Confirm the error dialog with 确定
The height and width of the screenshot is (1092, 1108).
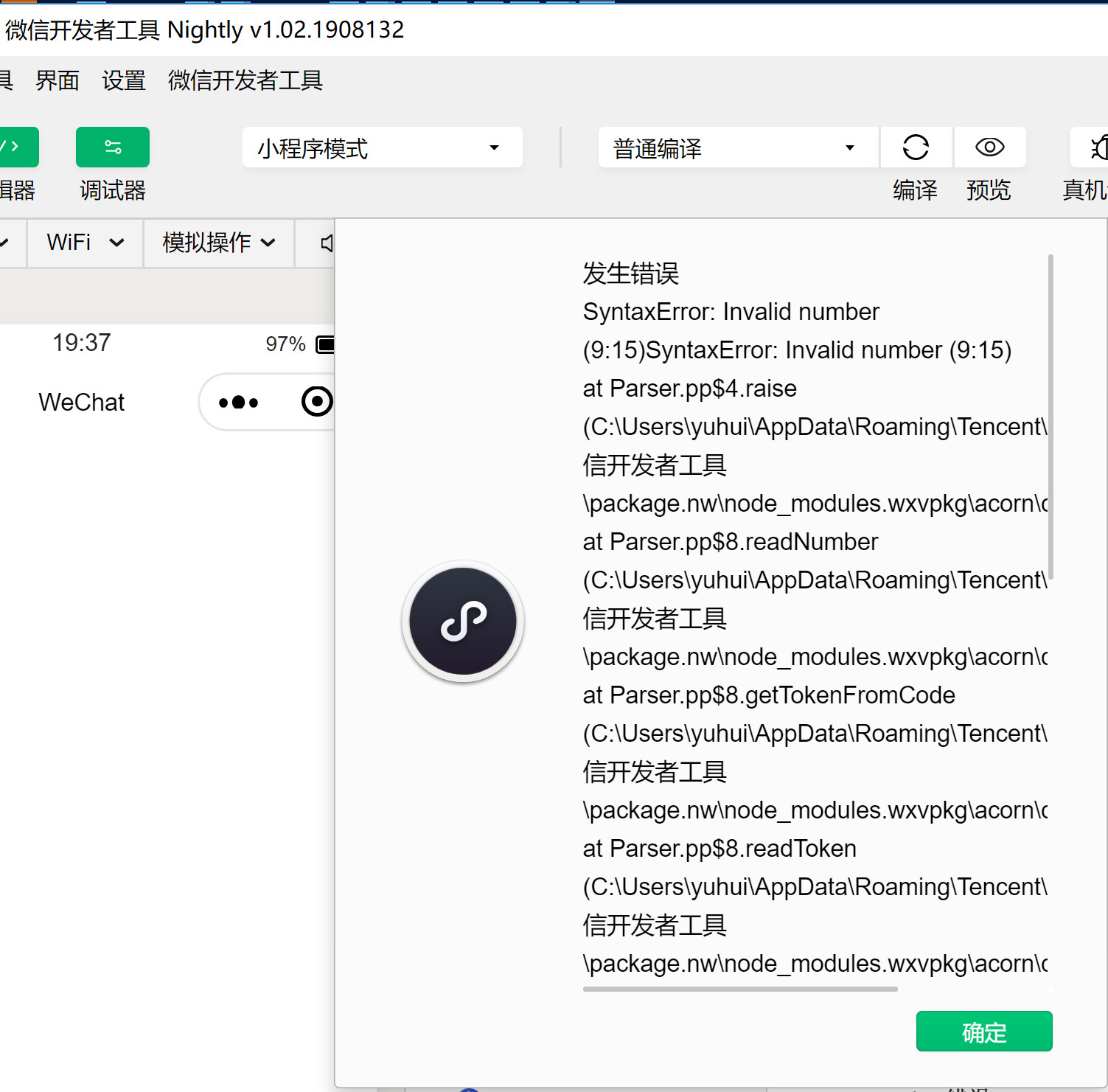(x=984, y=1031)
